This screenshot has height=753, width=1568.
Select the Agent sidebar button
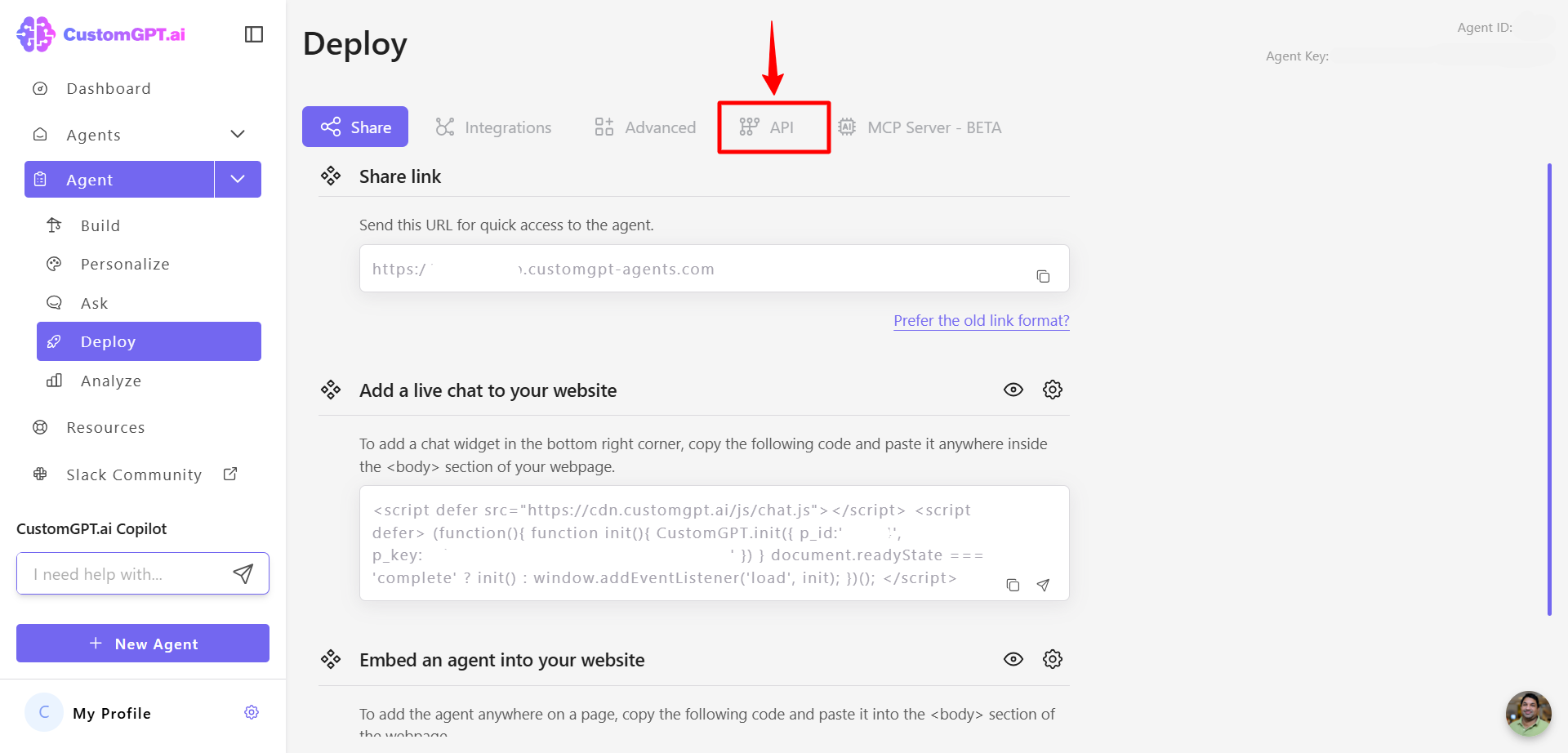(x=119, y=180)
